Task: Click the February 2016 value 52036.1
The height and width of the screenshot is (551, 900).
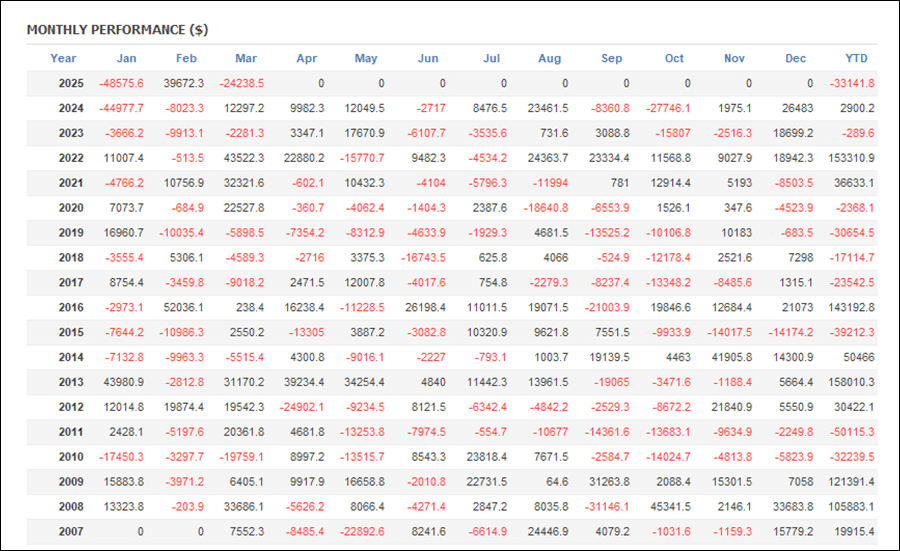Action: (x=184, y=308)
